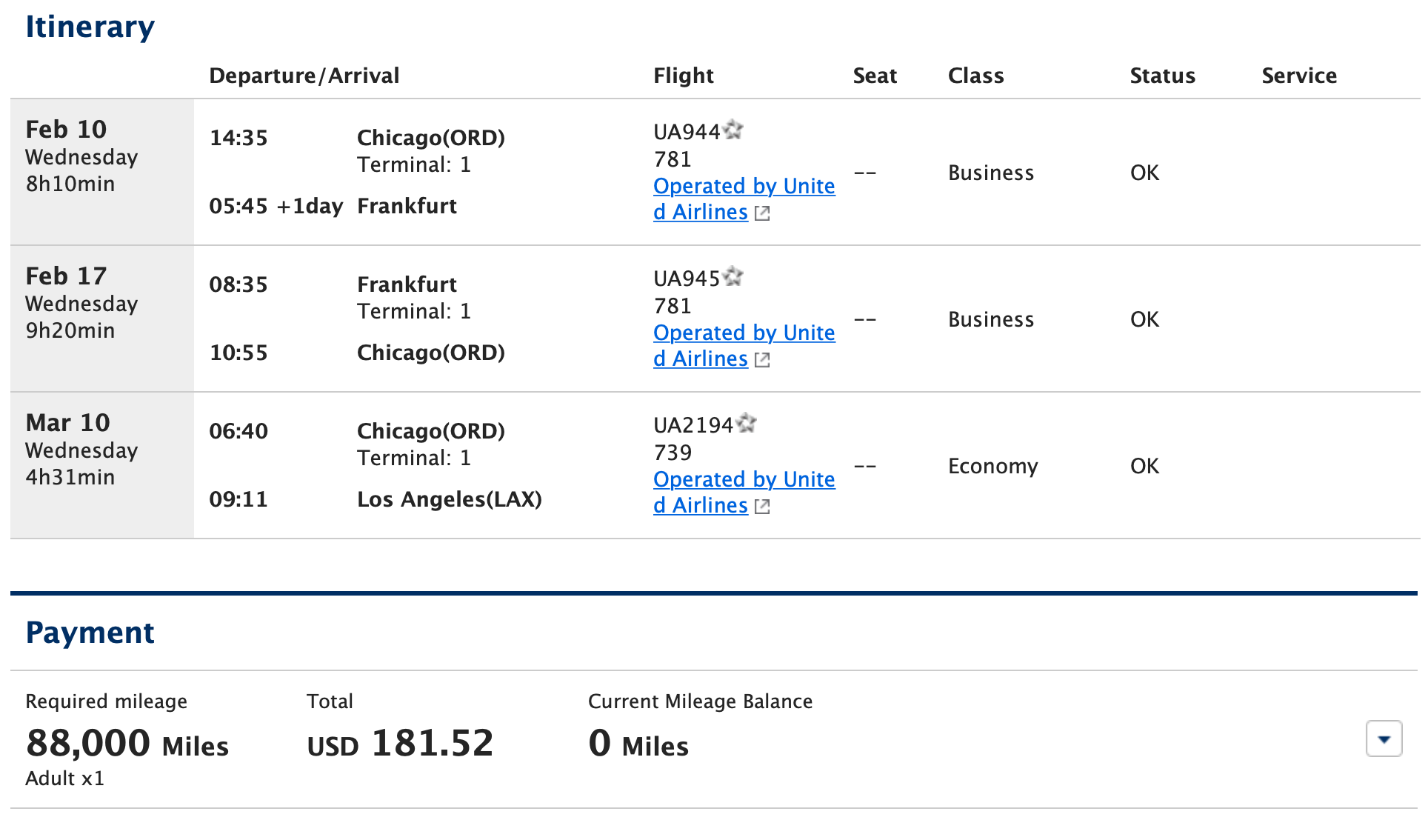Click the Itinerary heading
Screen dimensions: 1428x840
coord(90,27)
